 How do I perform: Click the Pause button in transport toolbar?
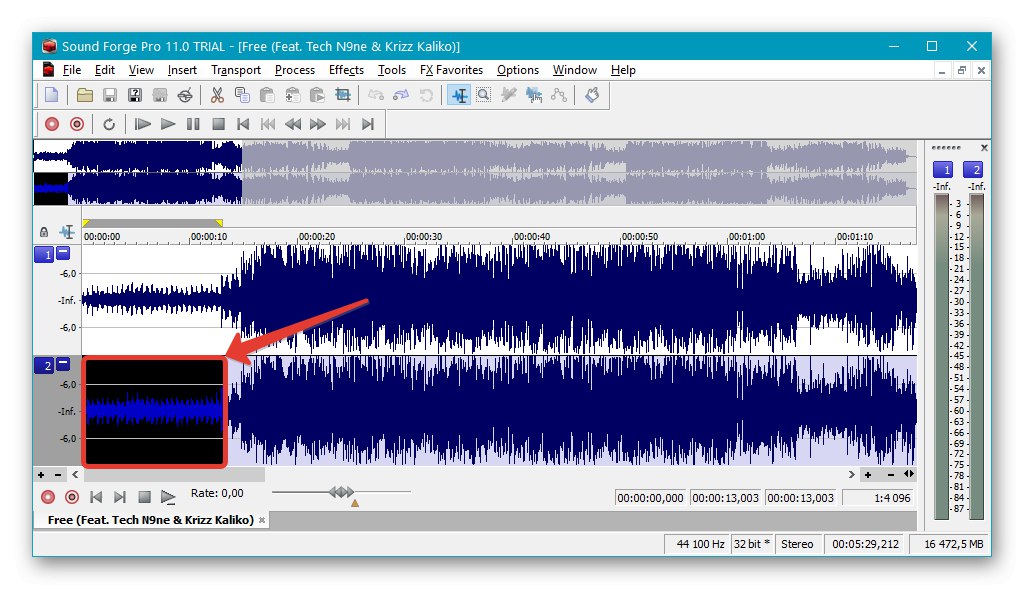(x=193, y=124)
